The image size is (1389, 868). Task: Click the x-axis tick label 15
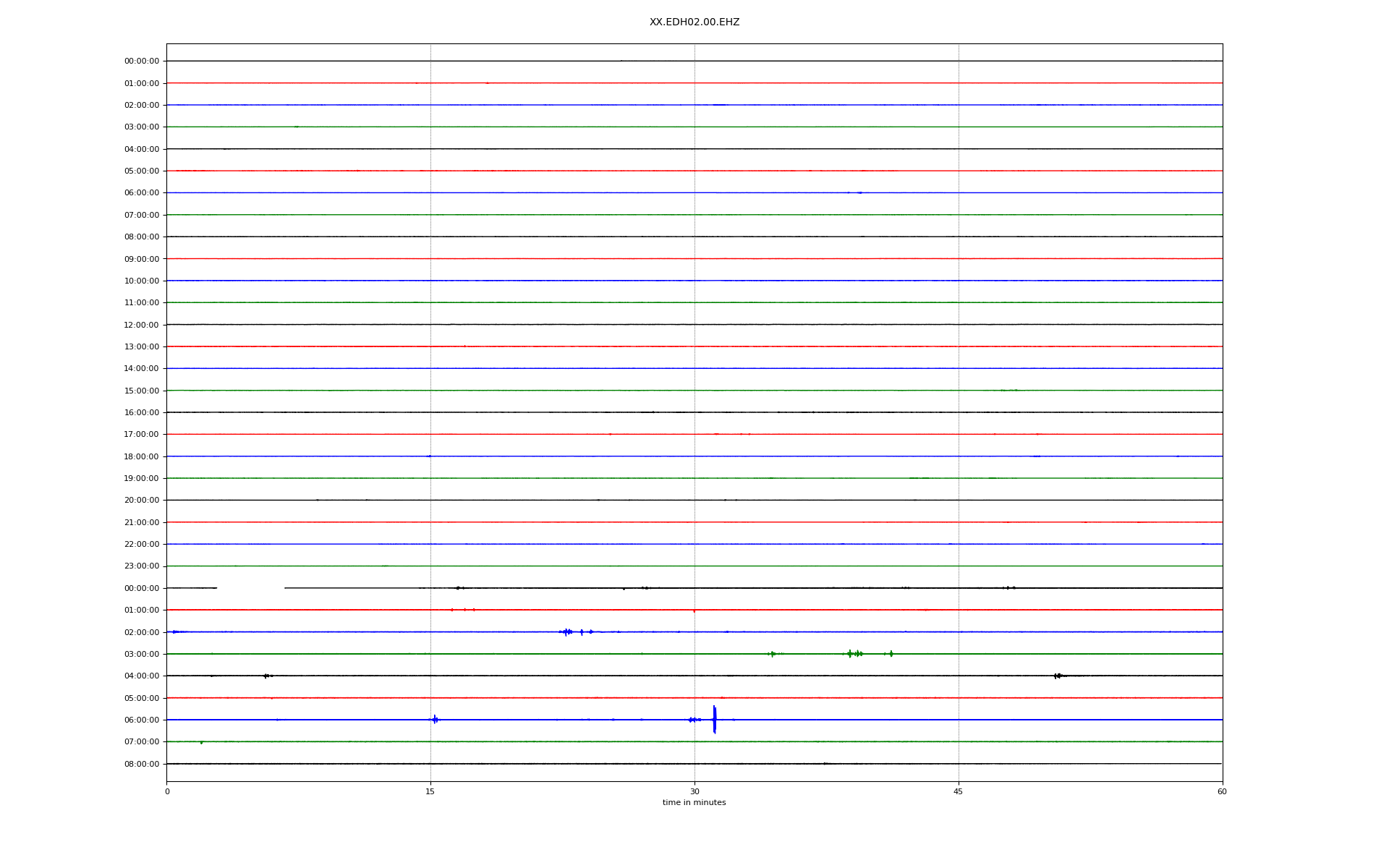tap(430, 791)
